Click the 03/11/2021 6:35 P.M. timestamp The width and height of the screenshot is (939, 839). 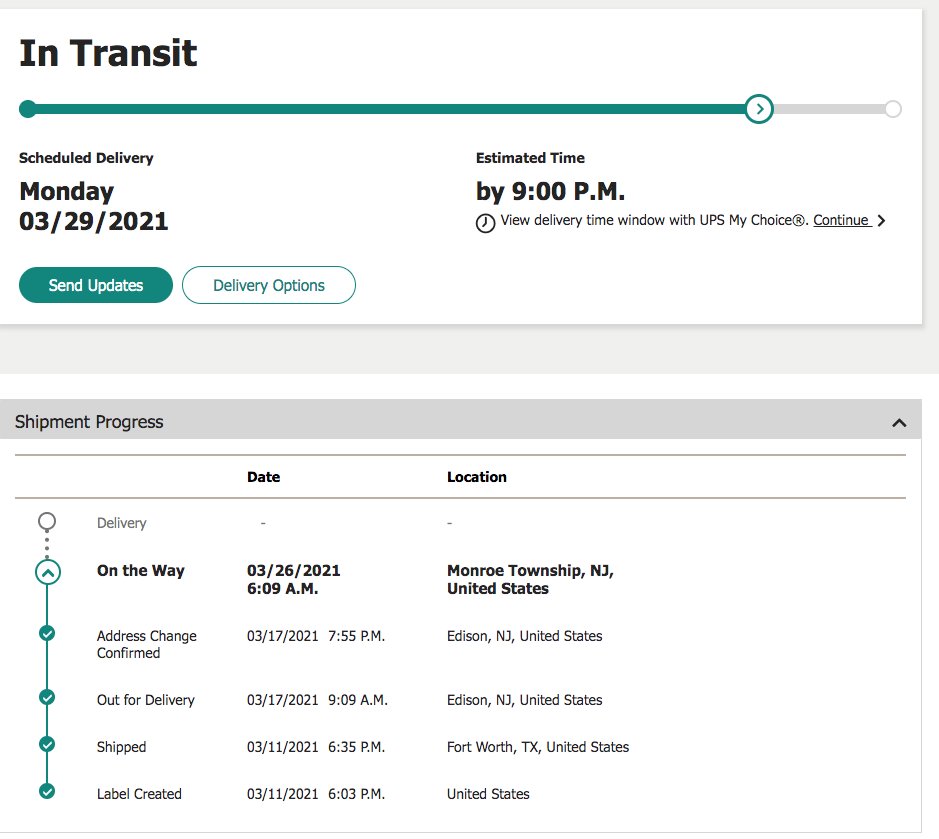[316, 747]
